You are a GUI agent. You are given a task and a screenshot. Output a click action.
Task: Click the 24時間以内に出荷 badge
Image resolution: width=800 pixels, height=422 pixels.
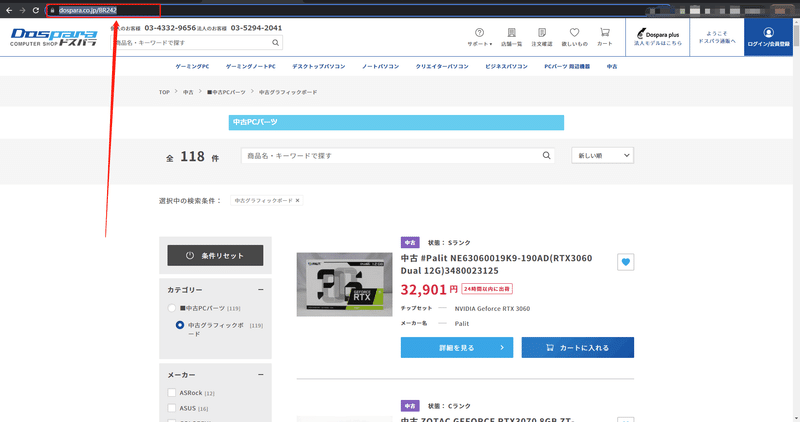[487, 289]
